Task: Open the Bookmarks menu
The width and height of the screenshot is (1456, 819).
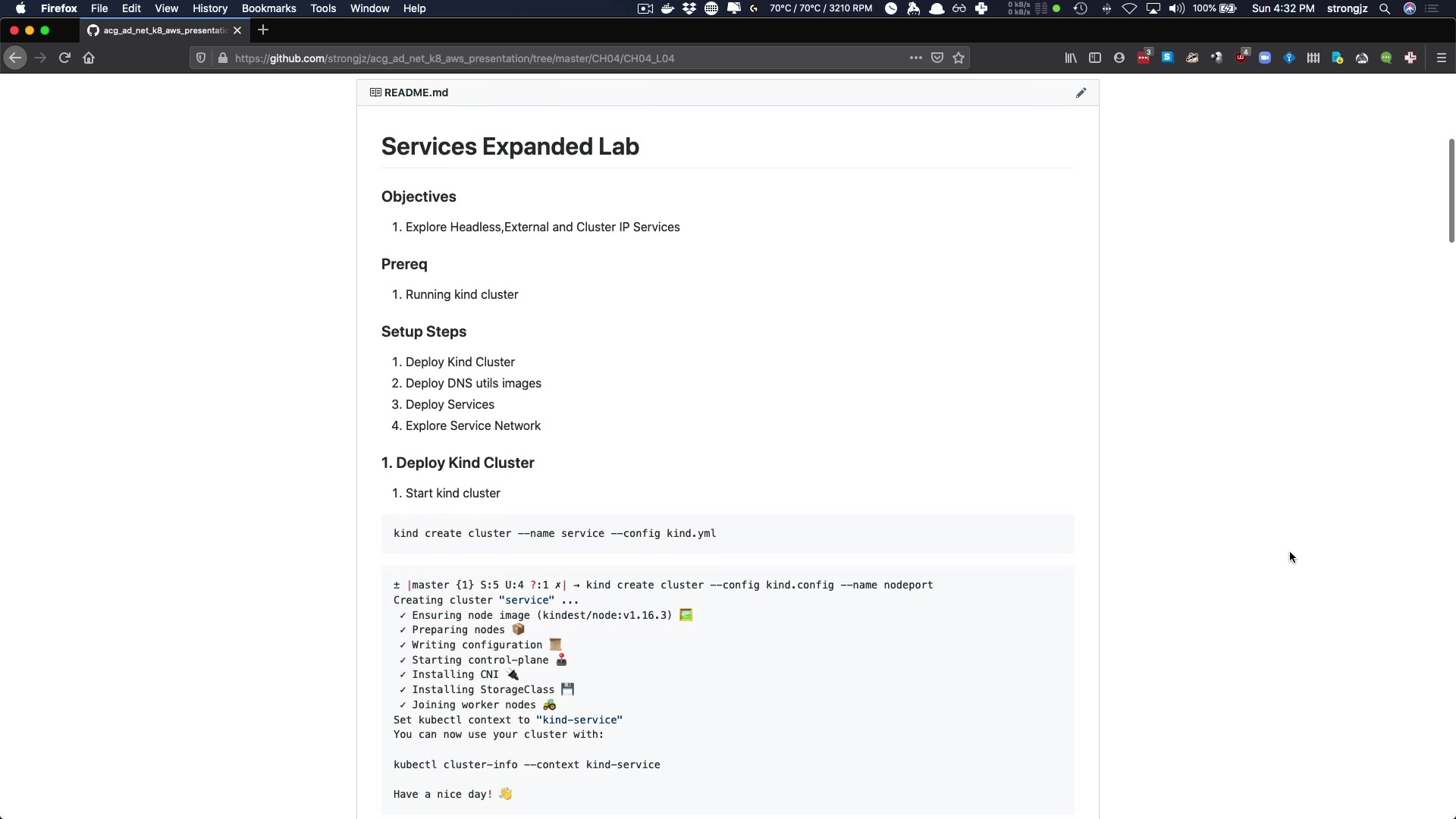Action: click(268, 8)
